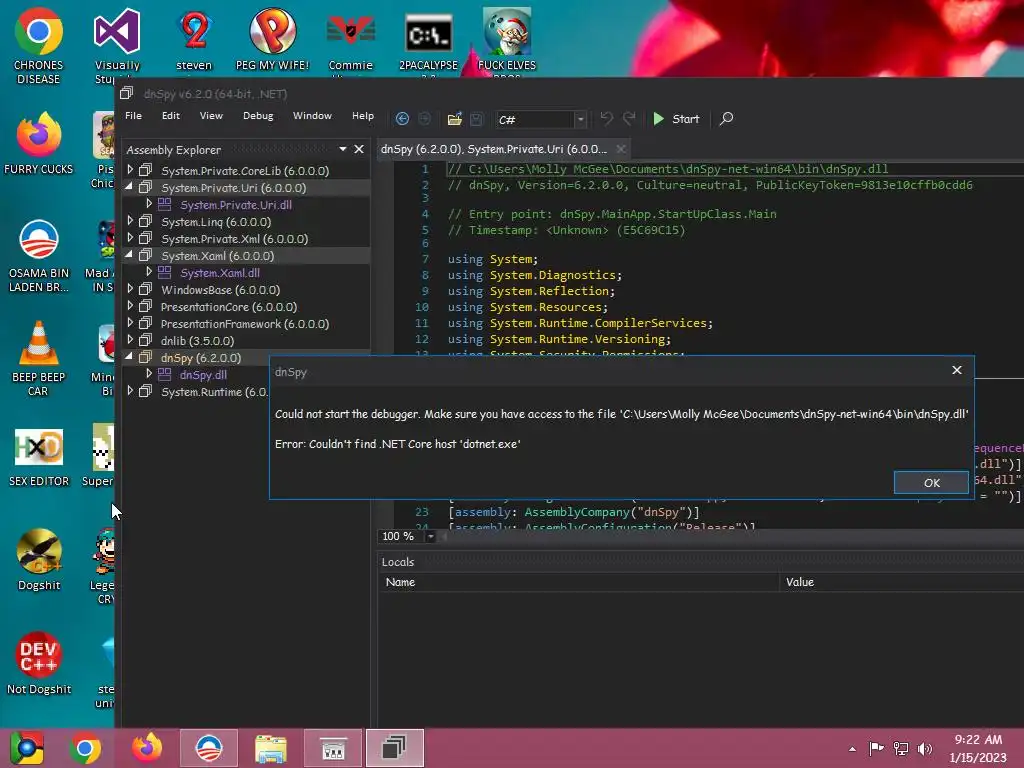Expand System.Private.CoreLib node
This screenshot has width=1024, height=768.
pyautogui.click(x=130, y=170)
